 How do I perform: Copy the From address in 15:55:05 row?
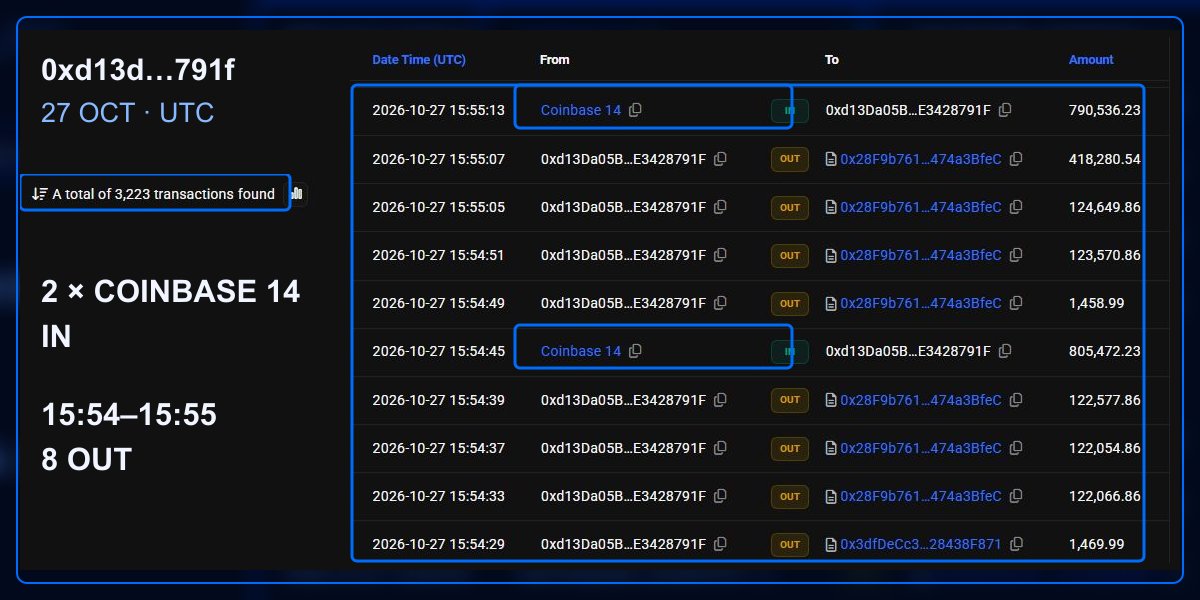pyautogui.click(x=720, y=207)
